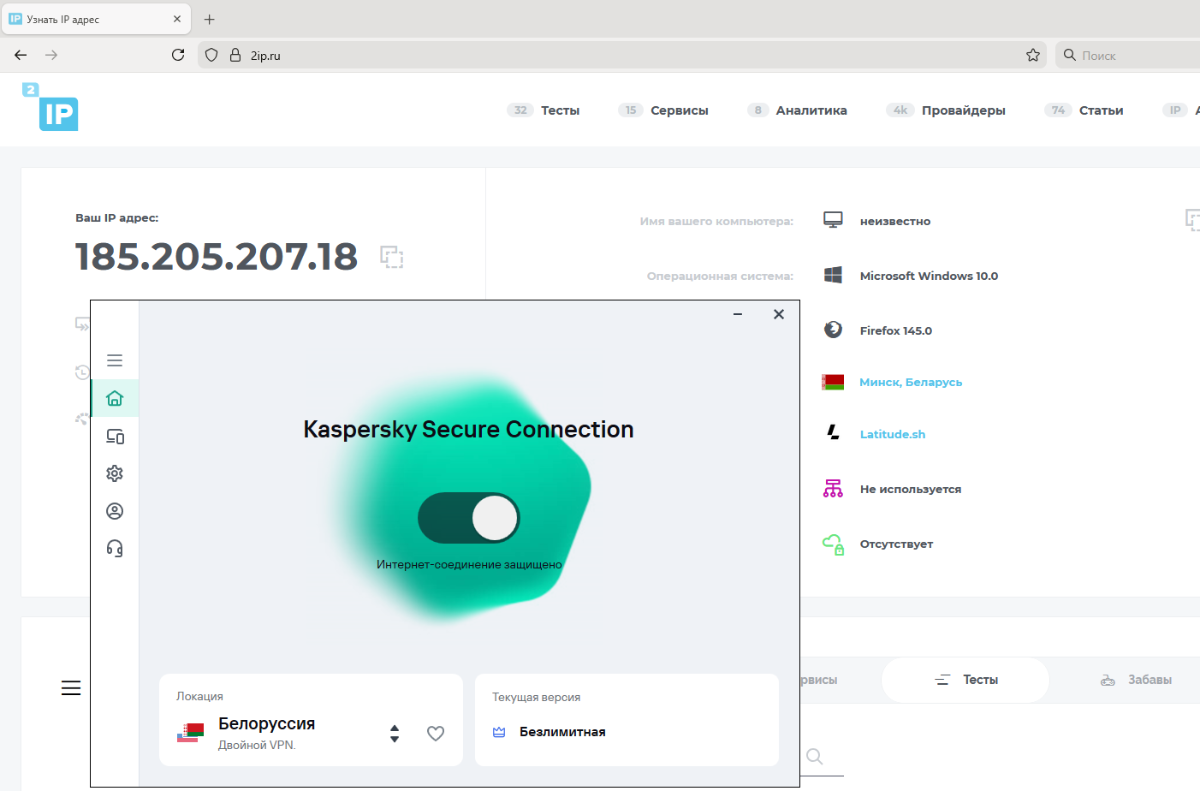Close the Kaspersky Secure Connection window
The height and width of the screenshot is (791, 1200).
point(779,314)
